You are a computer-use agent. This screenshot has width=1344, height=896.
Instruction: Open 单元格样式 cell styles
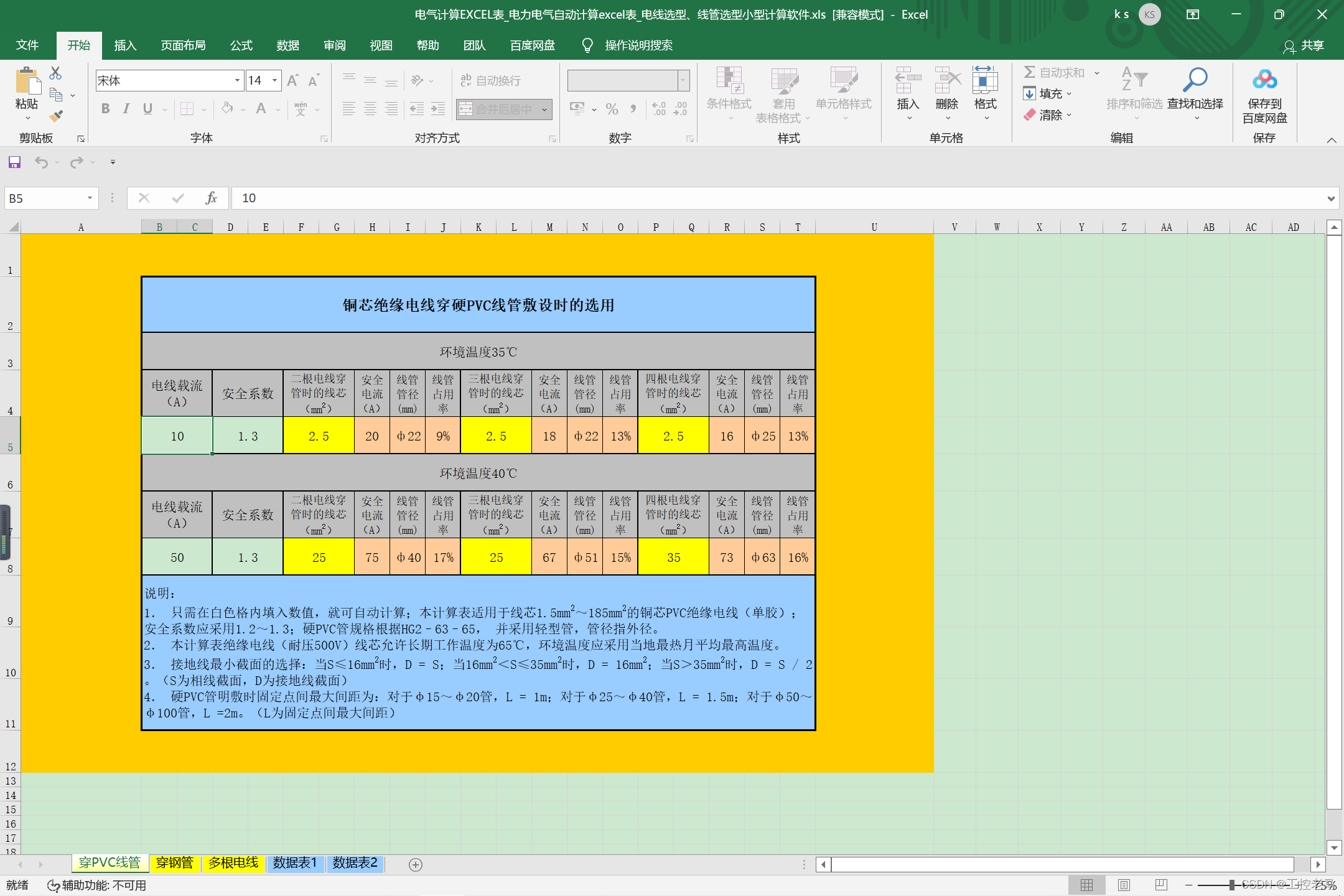[844, 94]
